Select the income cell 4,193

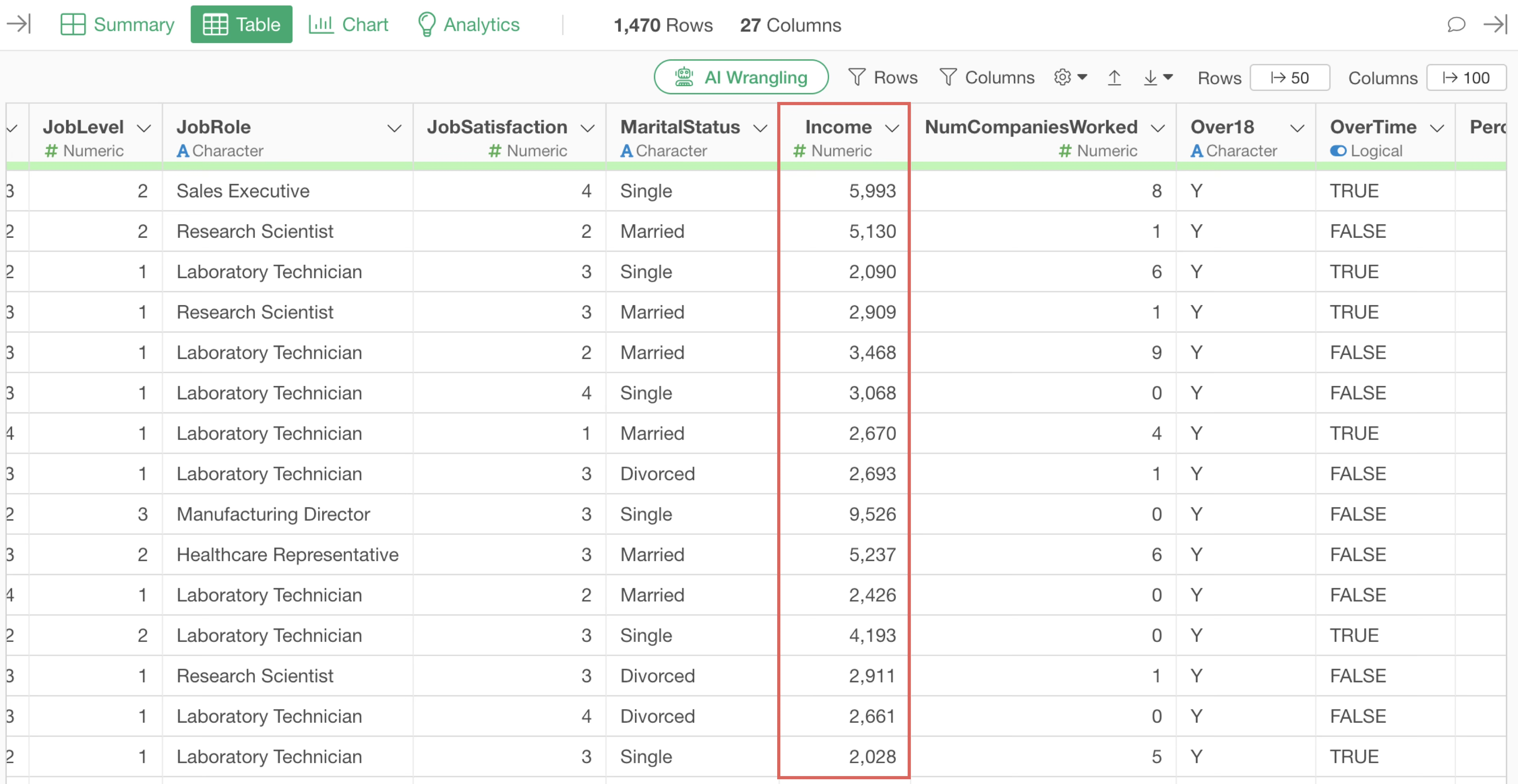[x=844, y=635]
